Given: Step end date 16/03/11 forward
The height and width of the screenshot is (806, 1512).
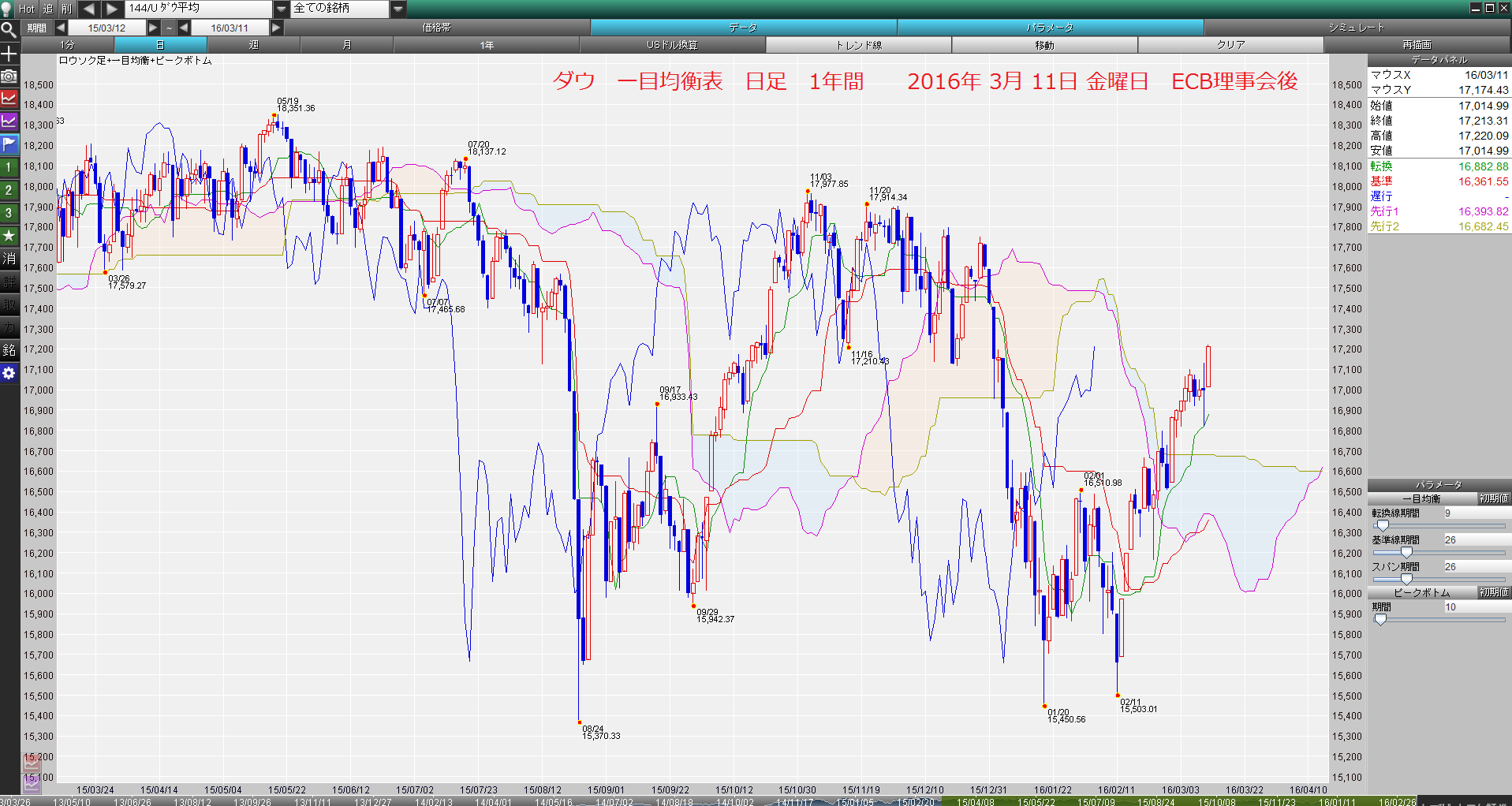Looking at the screenshot, I should pos(276,28).
